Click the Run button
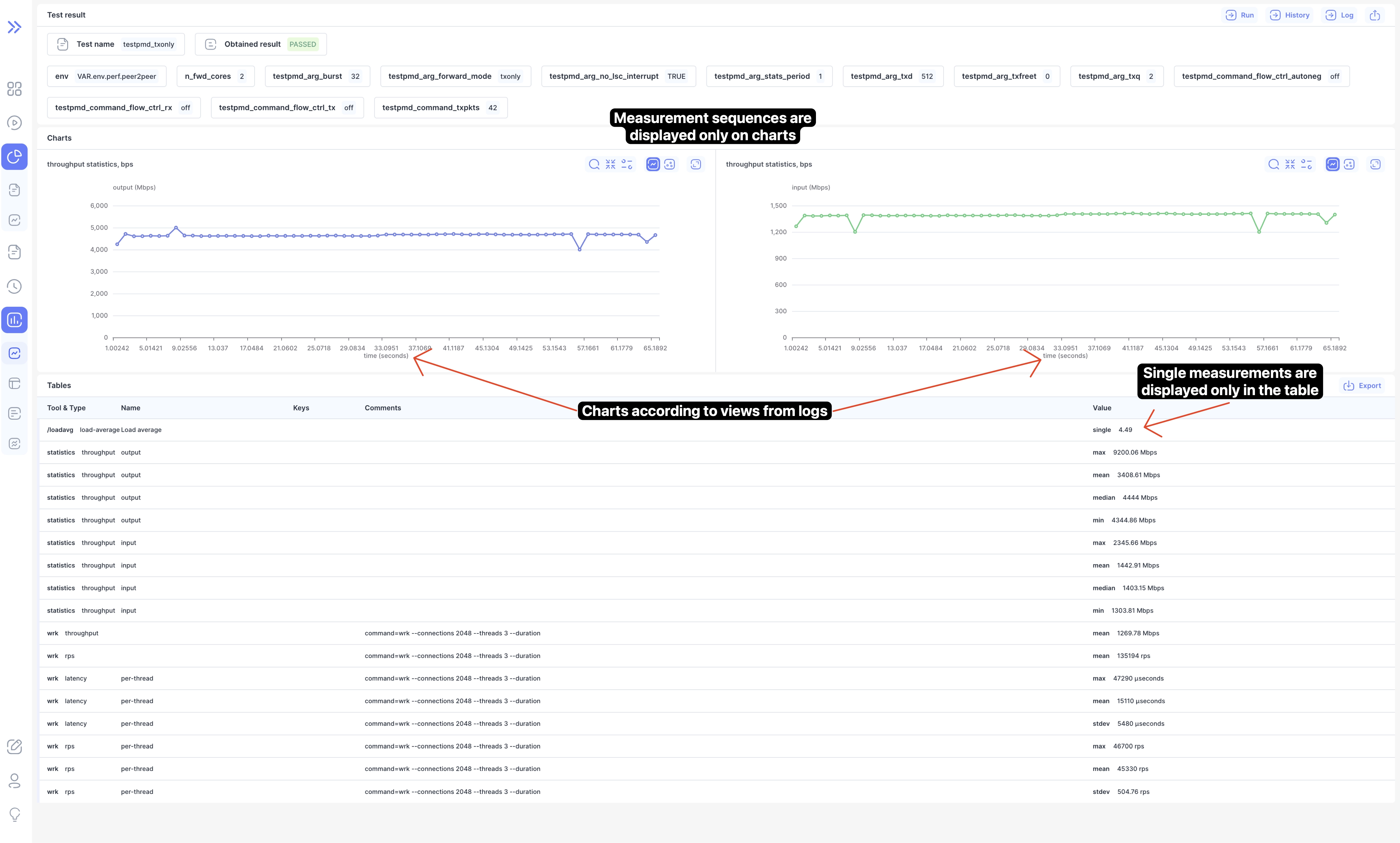The width and height of the screenshot is (1400, 843). click(x=1240, y=15)
